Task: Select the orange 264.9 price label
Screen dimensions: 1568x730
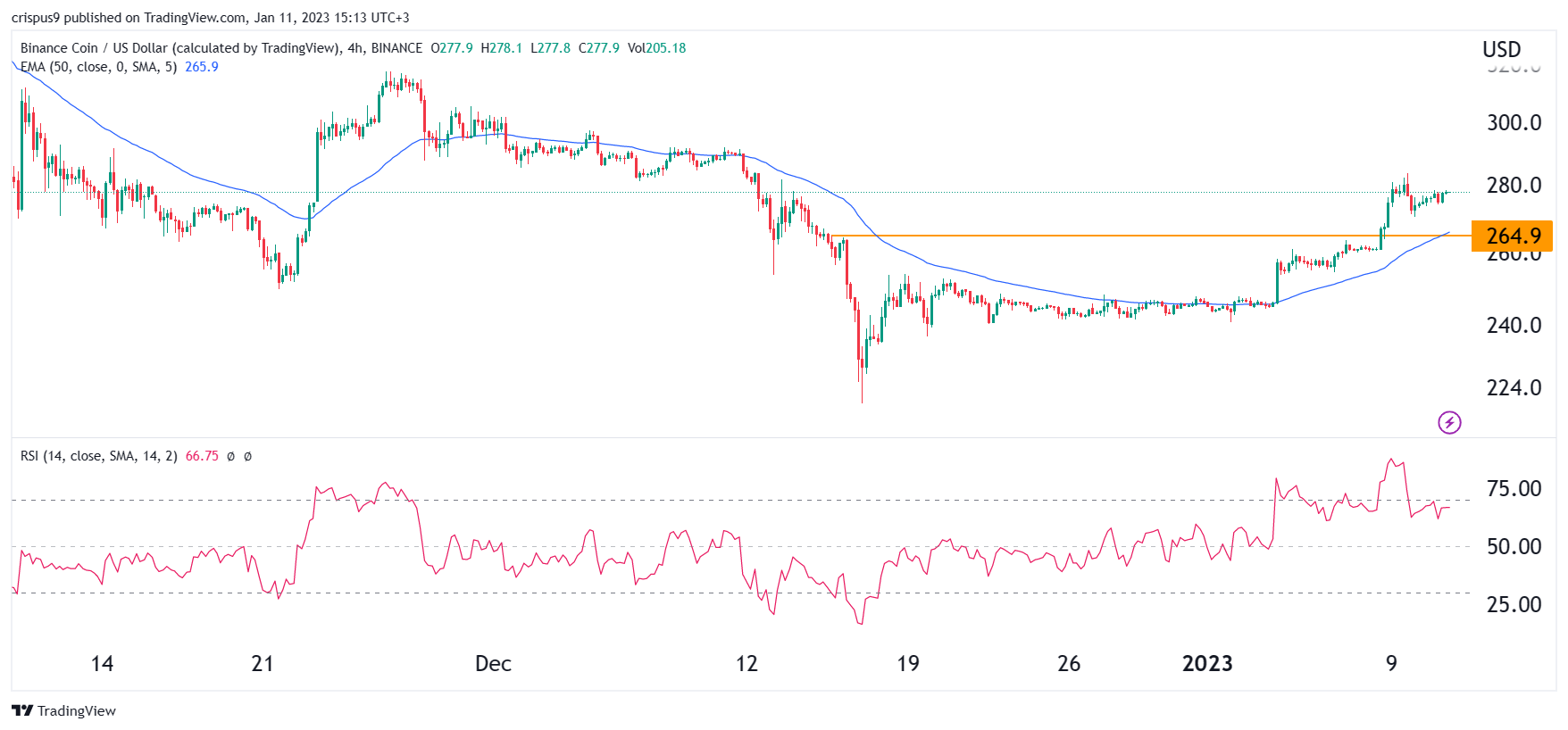Action: coord(1512,236)
